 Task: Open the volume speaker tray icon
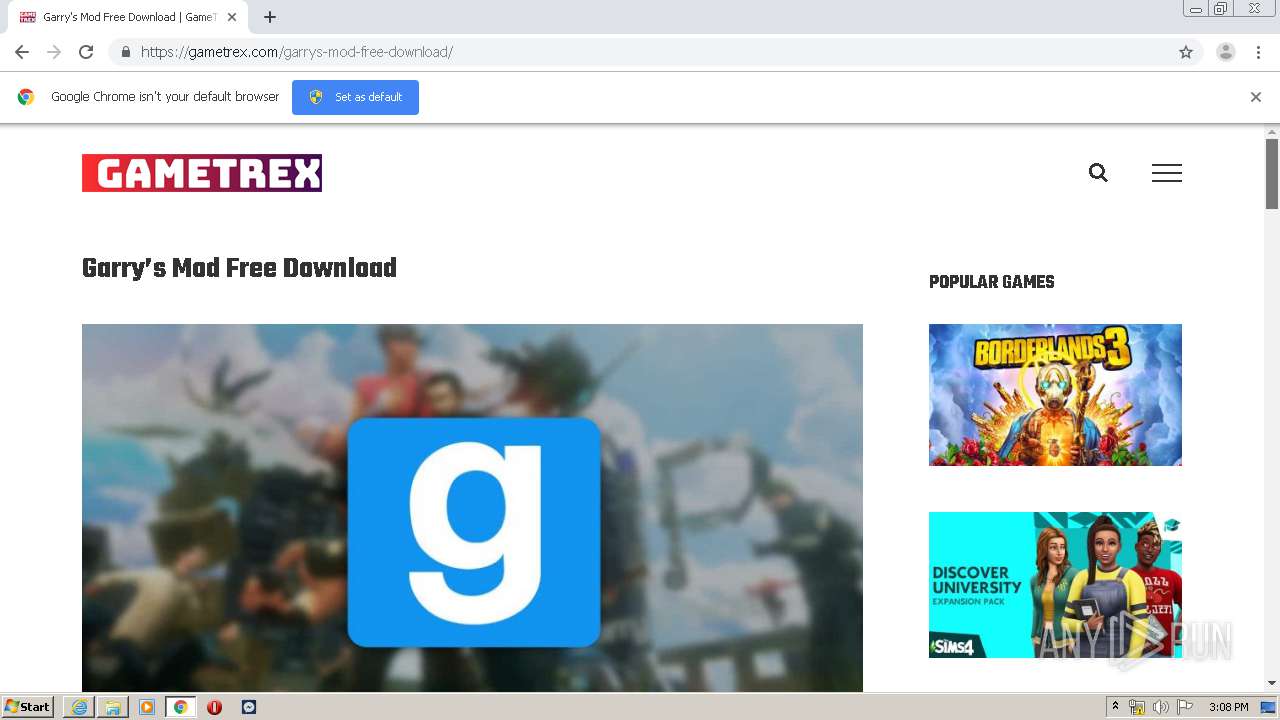(x=1161, y=707)
